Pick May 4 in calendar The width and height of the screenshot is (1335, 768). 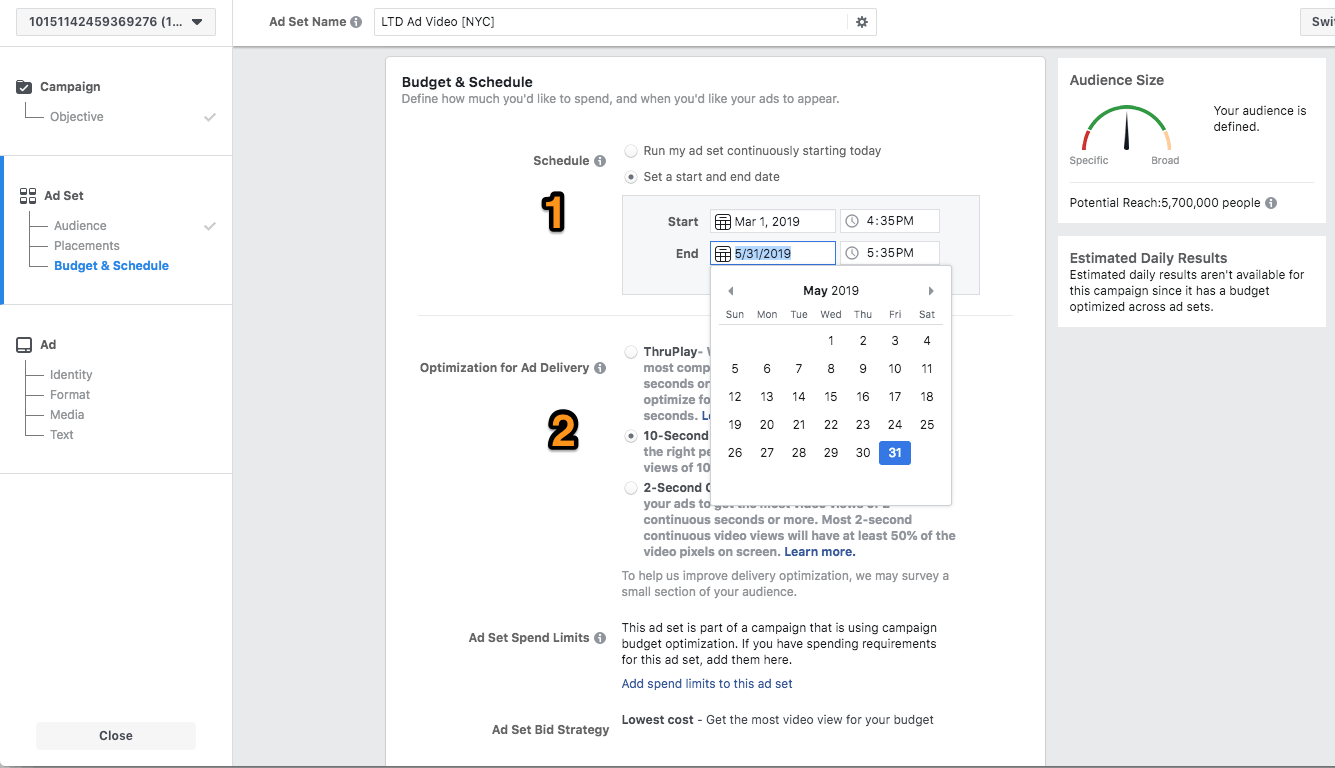[x=927, y=341]
